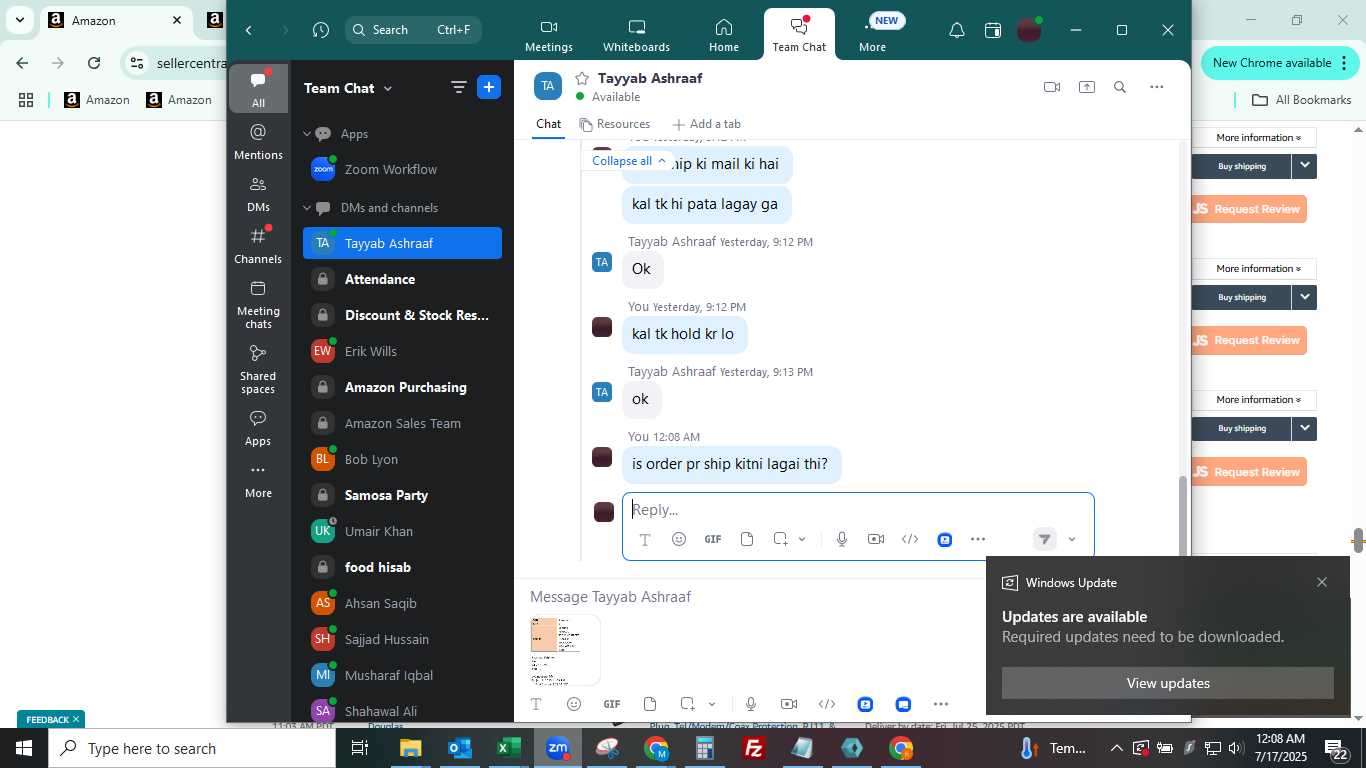The width and height of the screenshot is (1366, 768).
Task: Open the notifications bell in Zoom
Action: pyautogui.click(x=956, y=30)
